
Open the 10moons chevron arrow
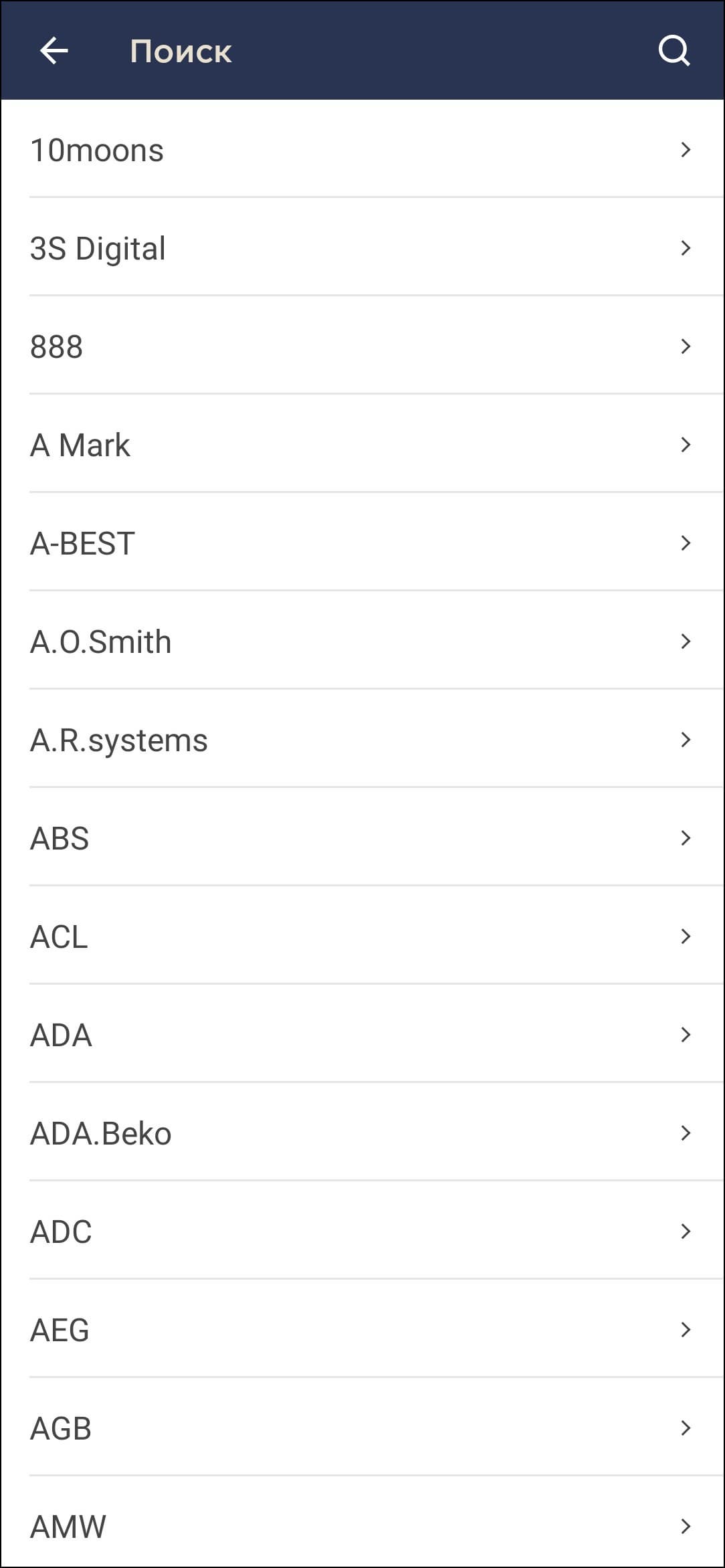tap(686, 150)
